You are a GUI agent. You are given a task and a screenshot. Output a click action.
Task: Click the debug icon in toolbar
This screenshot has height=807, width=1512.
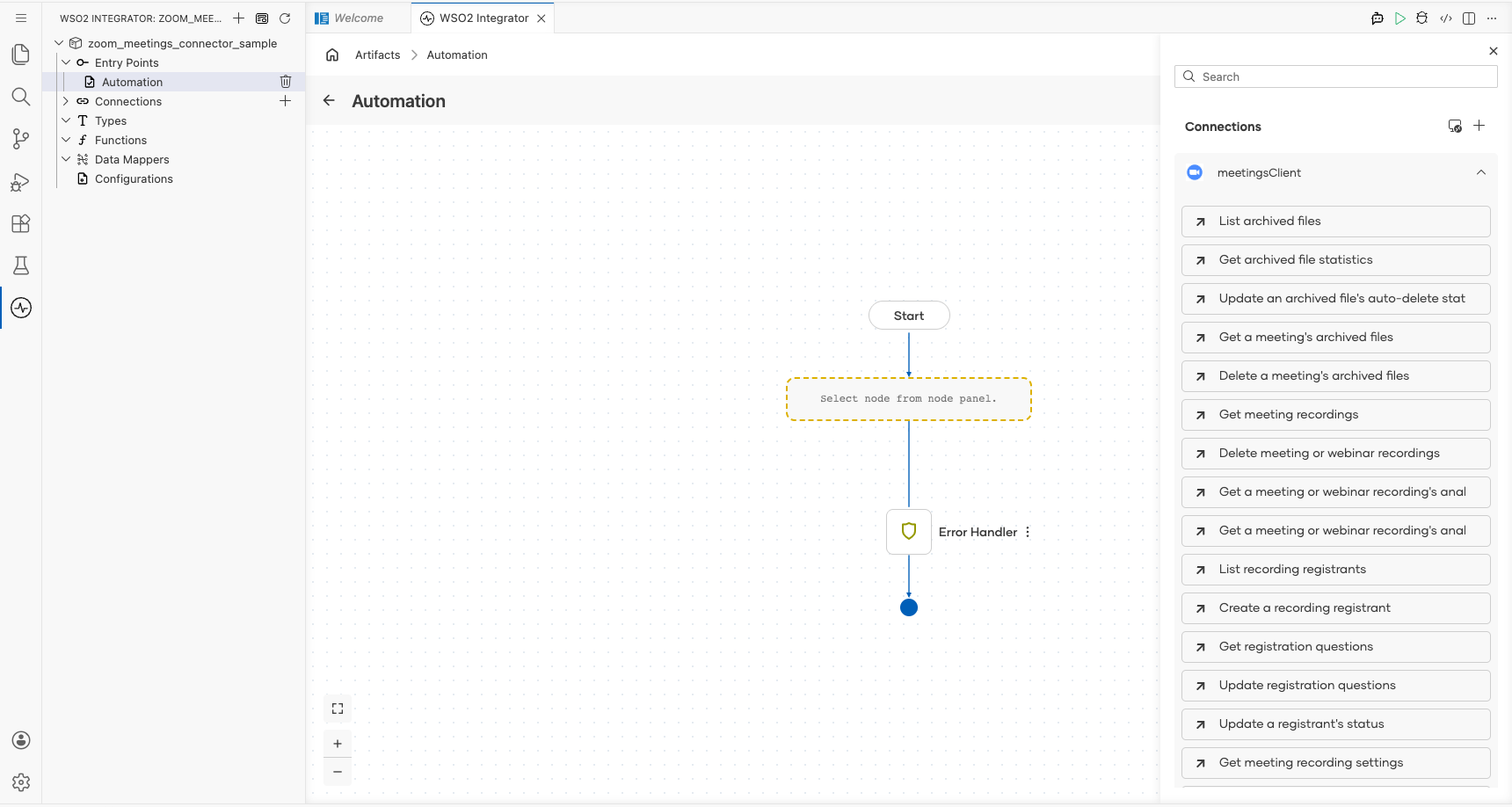pyautogui.click(x=1422, y=18)
